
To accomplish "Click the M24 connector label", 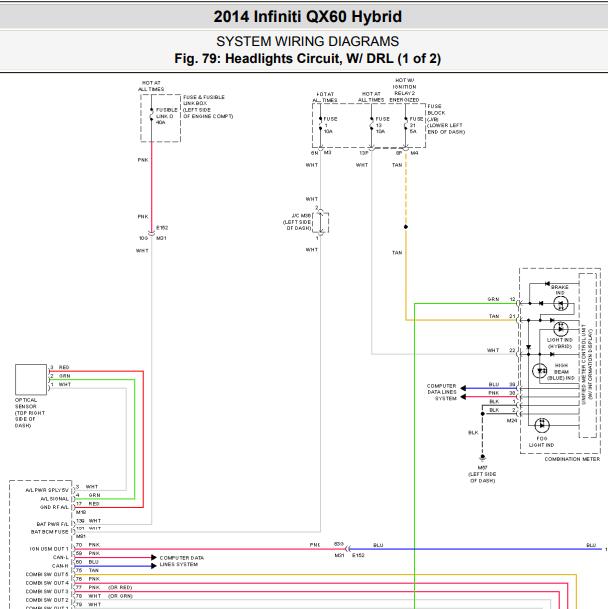I will coord(512,421).
